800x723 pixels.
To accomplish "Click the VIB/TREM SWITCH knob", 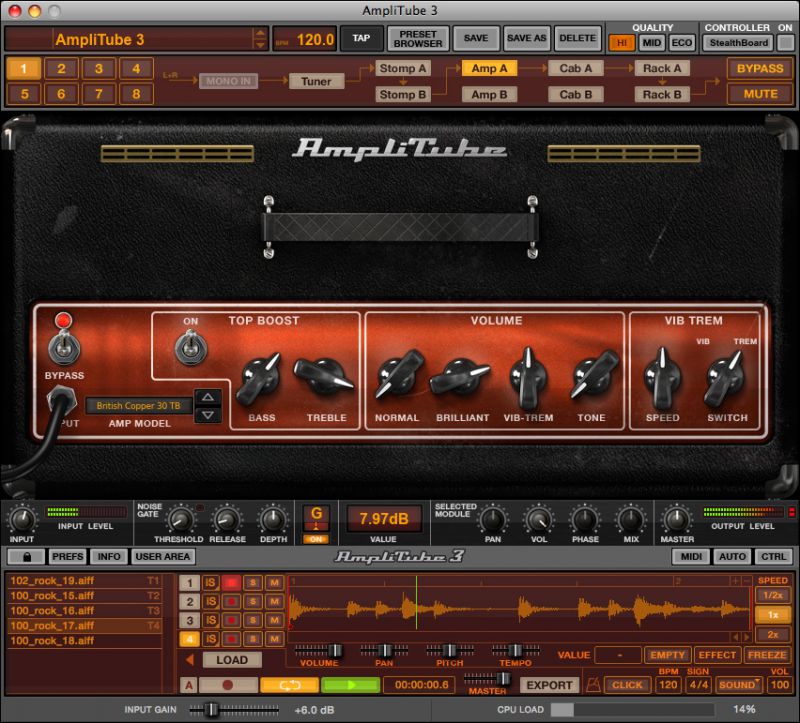I will [725, 379].
